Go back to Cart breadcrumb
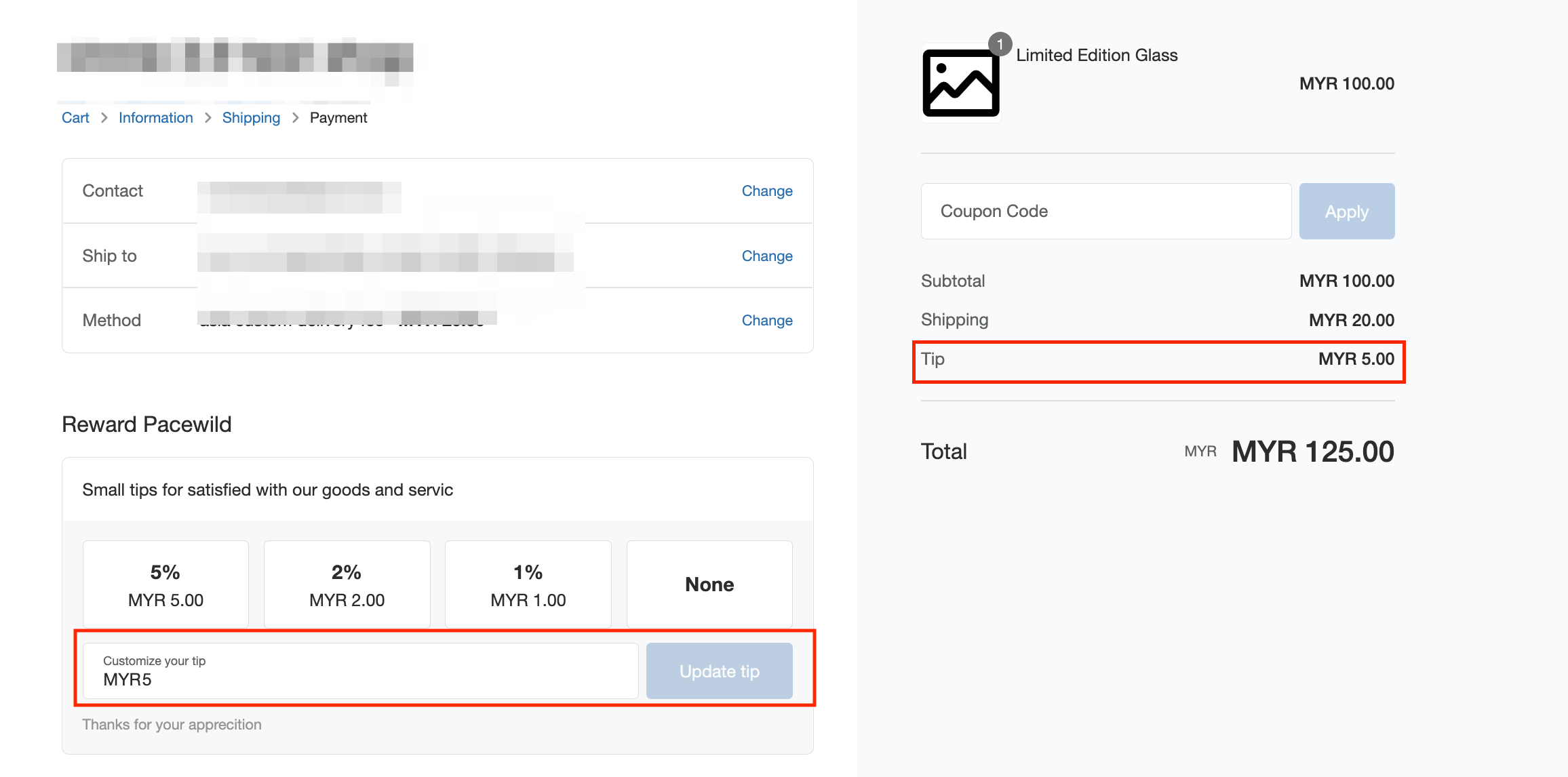 (75, 118)
